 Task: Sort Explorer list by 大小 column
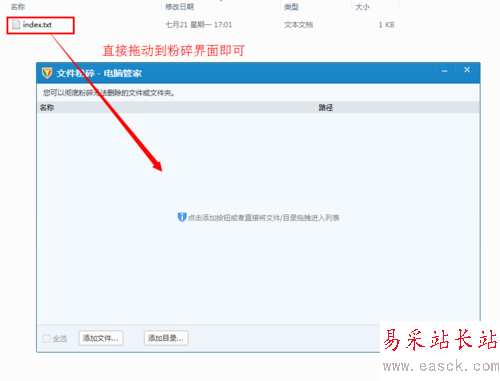click(362, 7)
